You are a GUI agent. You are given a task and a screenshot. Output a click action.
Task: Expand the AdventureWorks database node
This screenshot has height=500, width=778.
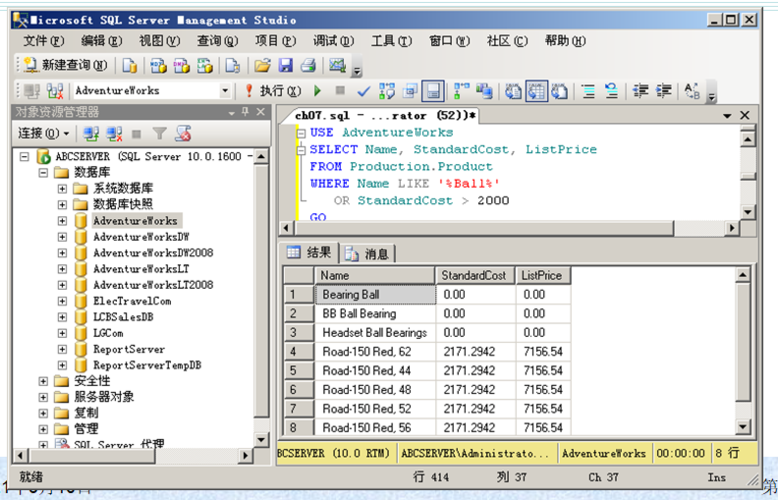62,221
